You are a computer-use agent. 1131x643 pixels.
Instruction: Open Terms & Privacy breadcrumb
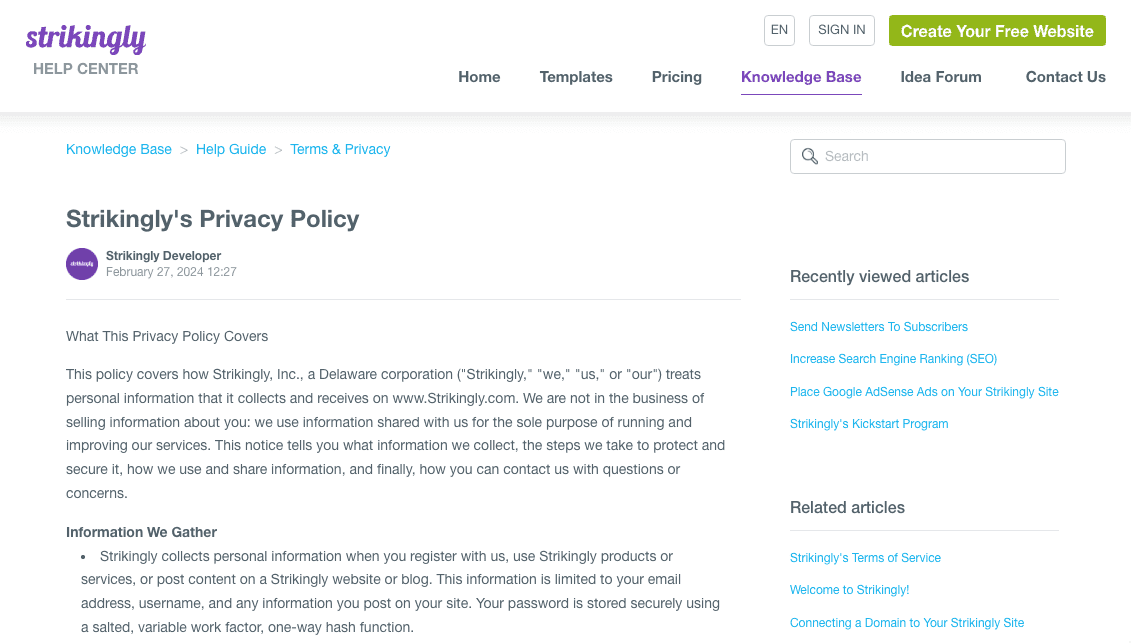pos(340,149)
